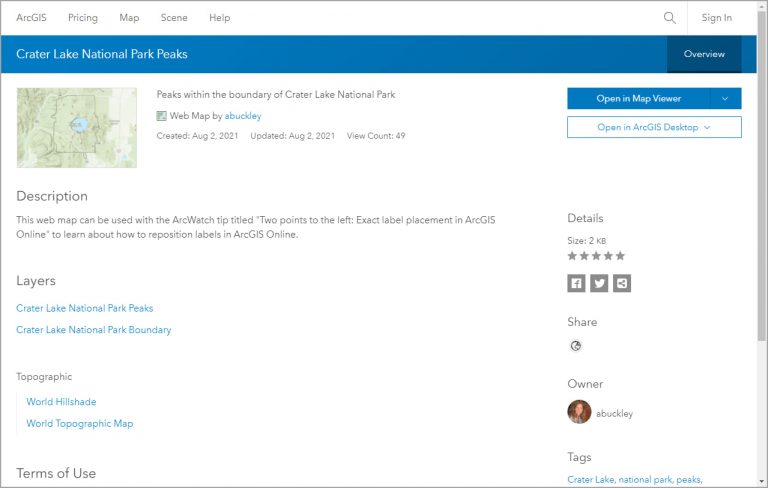Open Crater Lake National Park Boundary layer link
Image resolution: width=768 pixels, height=488 pixels.
click(x=94, y=330)
